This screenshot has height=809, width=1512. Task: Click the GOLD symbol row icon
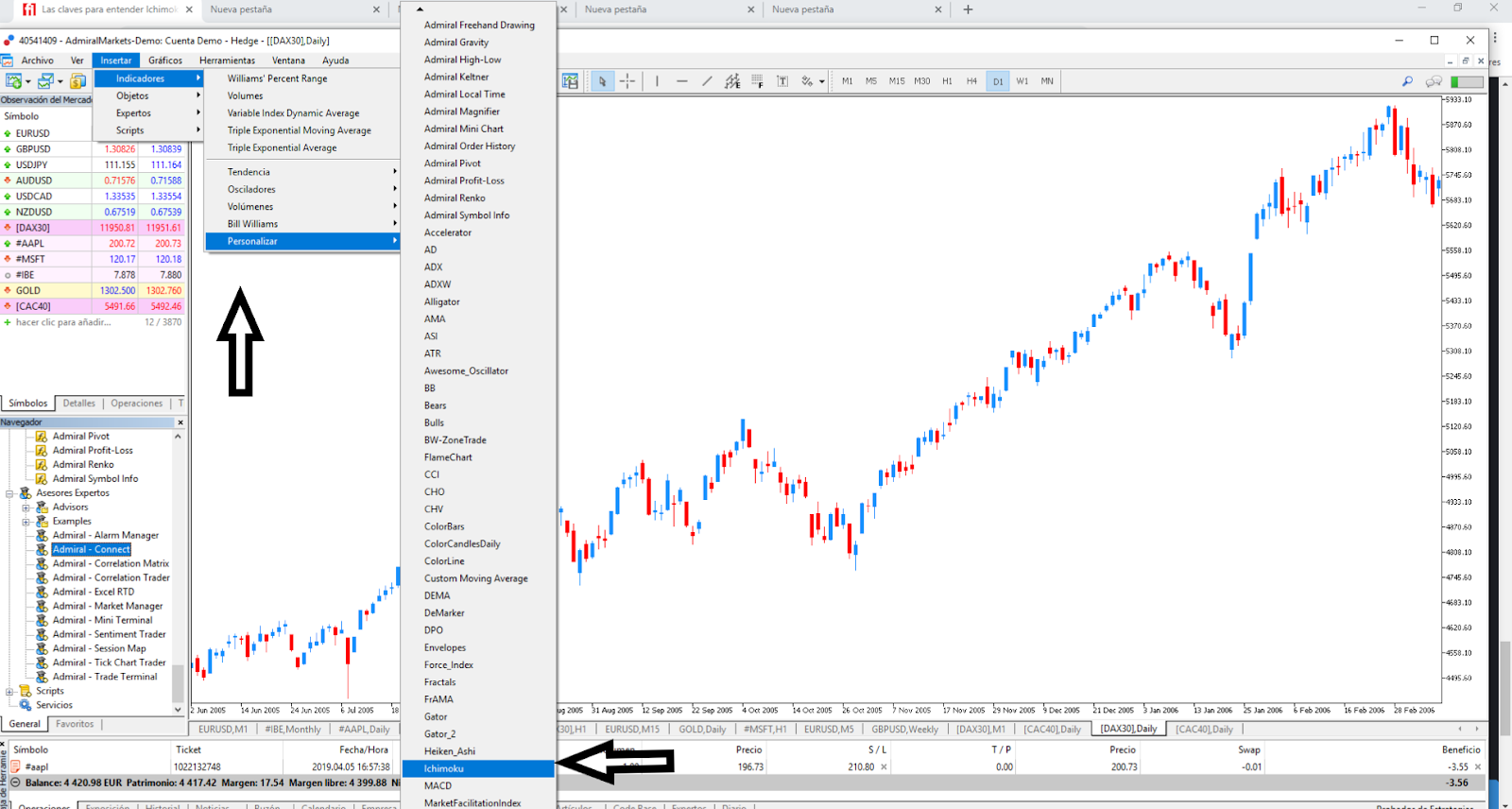pyautogui.click(x=8, y=291)
